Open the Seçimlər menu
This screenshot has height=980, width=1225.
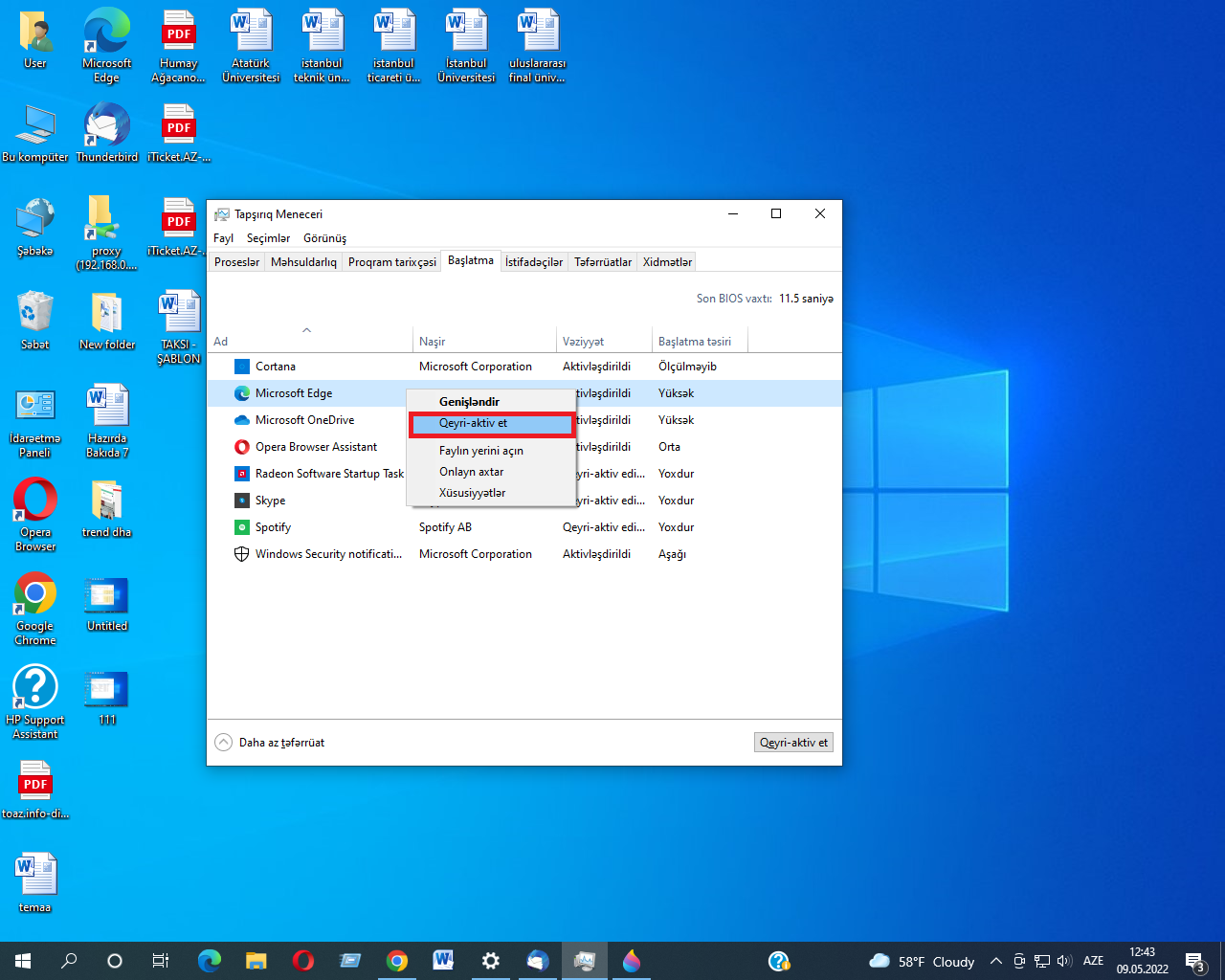[x=268, y=238]
